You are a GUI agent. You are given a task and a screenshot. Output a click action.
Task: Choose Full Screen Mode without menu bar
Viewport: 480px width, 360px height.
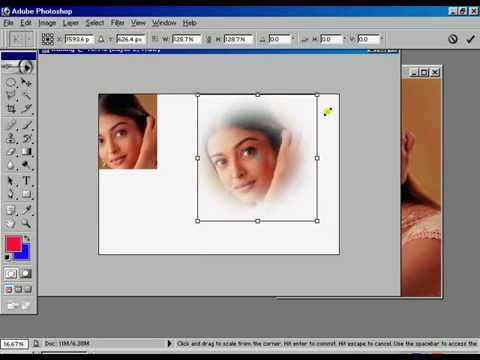click(x=28, y=289)
